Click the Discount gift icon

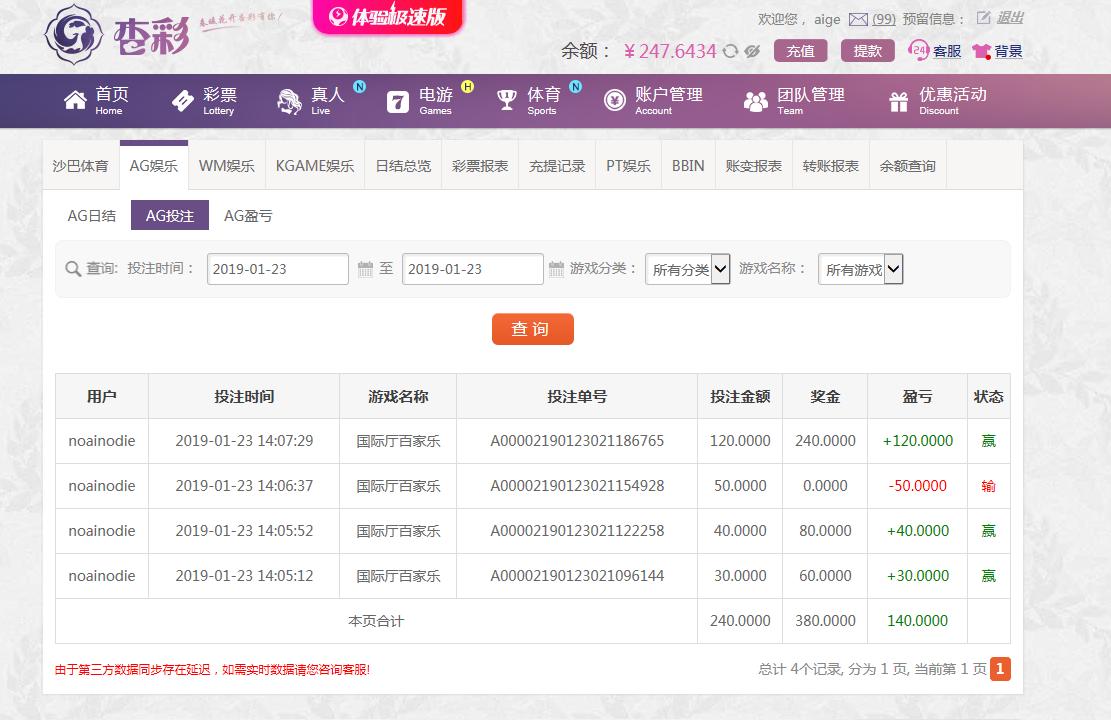click(x=898, y=102)
